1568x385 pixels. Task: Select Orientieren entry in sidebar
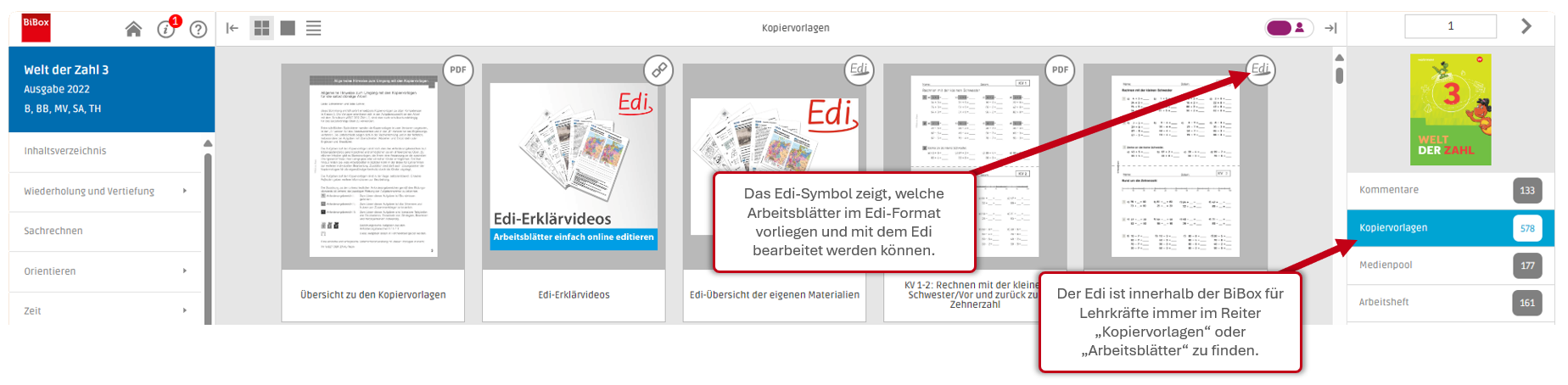click(49, 271)
